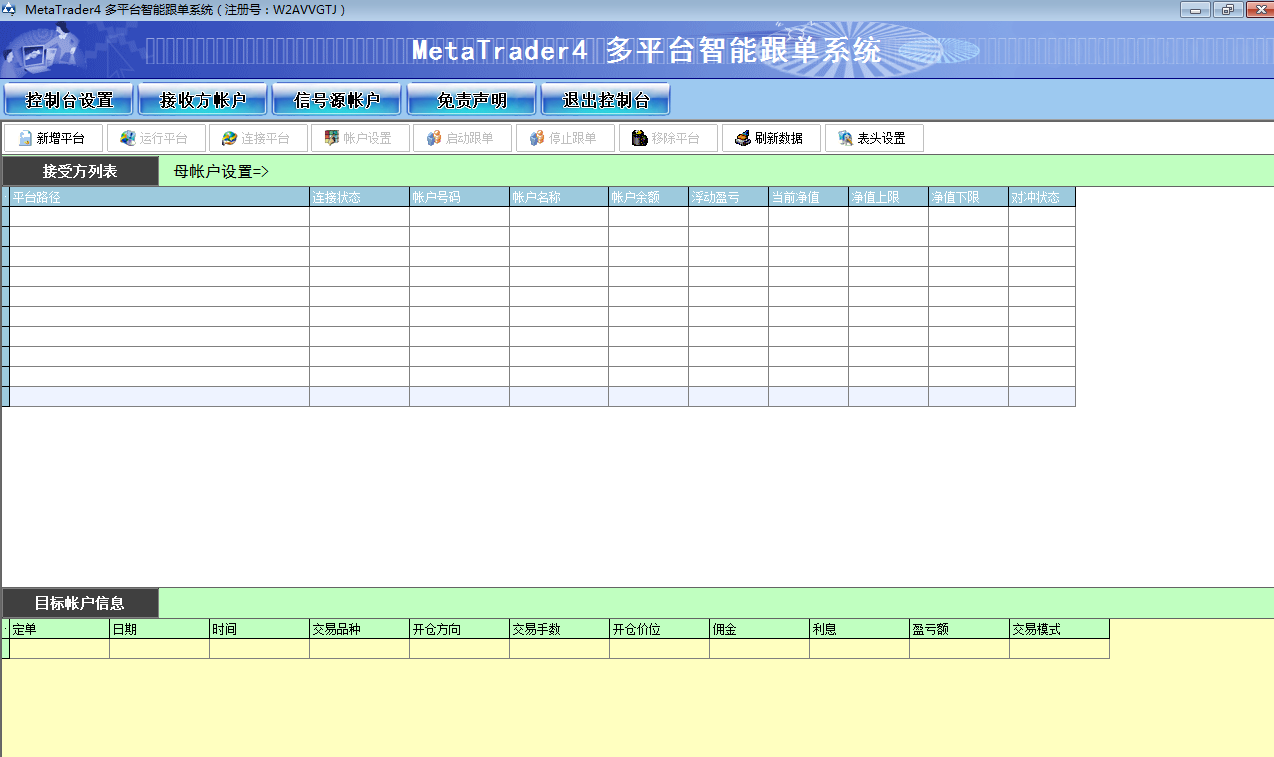Open the 控制台设置 console settings menu
The image size is (1274, 757).
click(69, 100)
